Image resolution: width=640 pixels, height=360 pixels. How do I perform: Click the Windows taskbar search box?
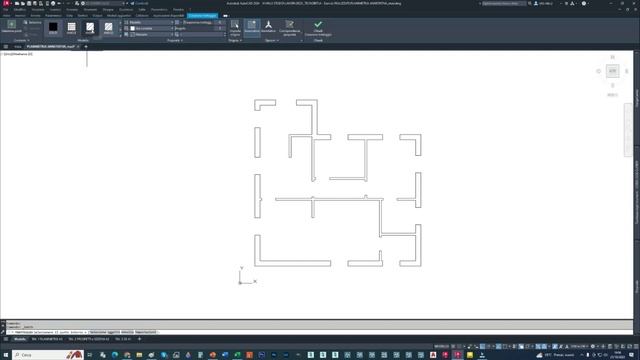[x=48, y=355]
